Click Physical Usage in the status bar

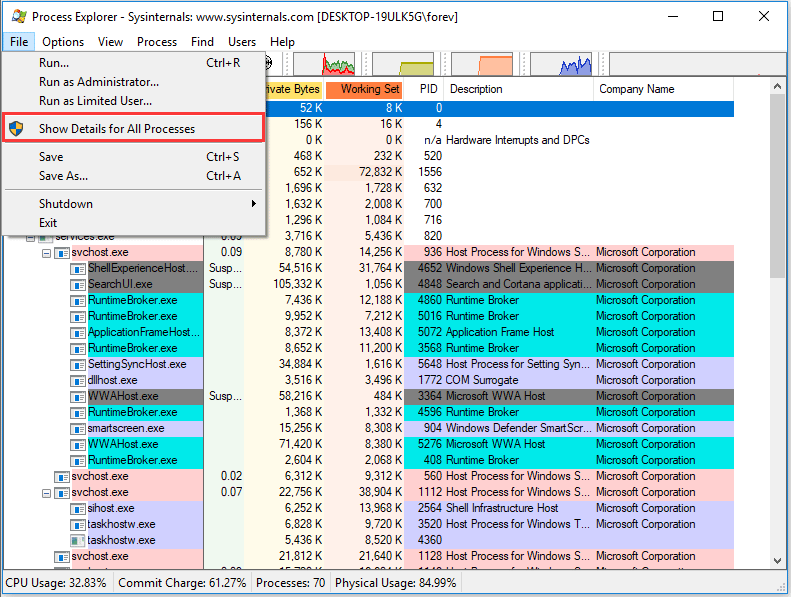pos(396,583)
